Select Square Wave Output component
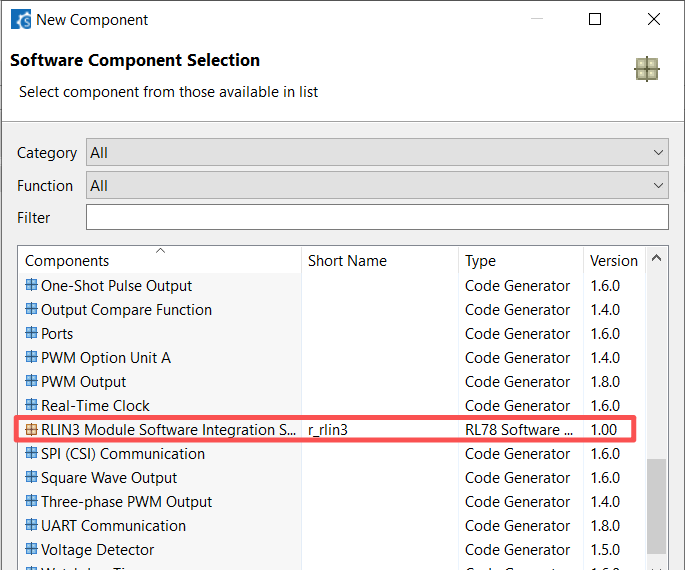685x570 pixels. click(x=109, y=478)
